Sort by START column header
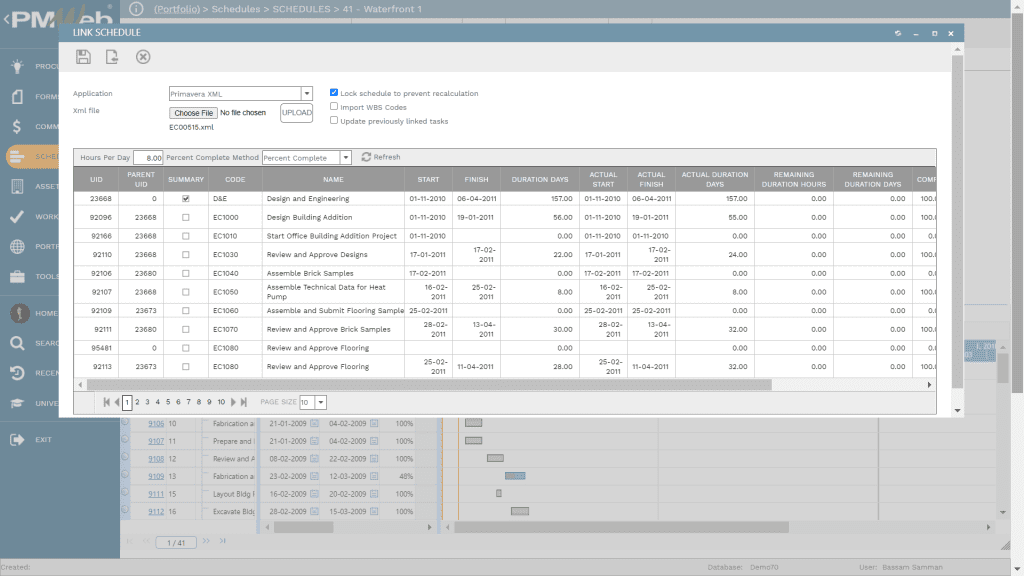 point(428,180)
